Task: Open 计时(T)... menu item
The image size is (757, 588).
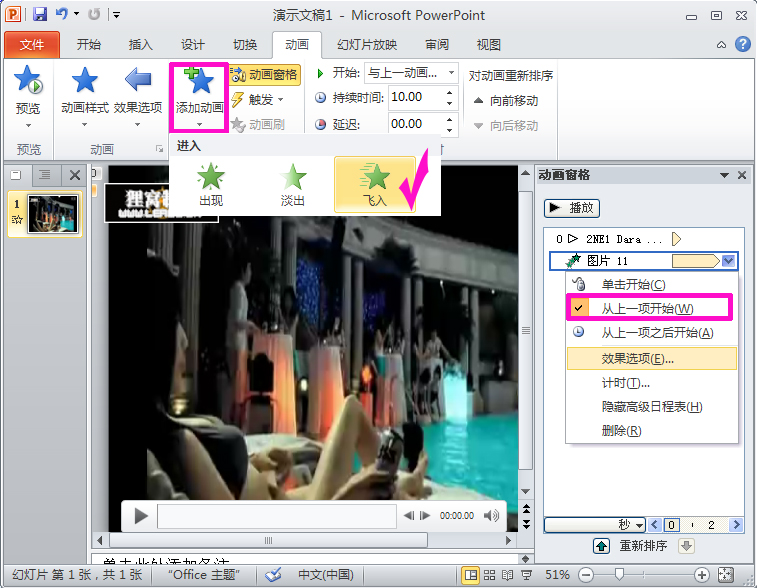Action: tap(652, 383)
